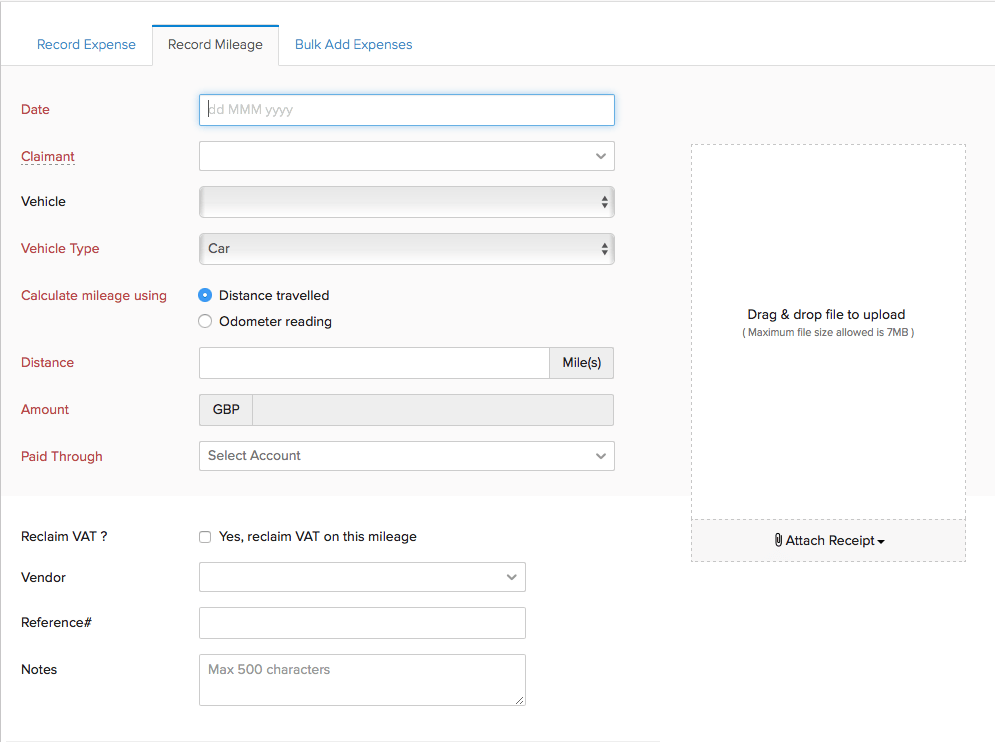Focus the Date input field
The width and height of the screenshot is (995, 742).
[406, 110]
